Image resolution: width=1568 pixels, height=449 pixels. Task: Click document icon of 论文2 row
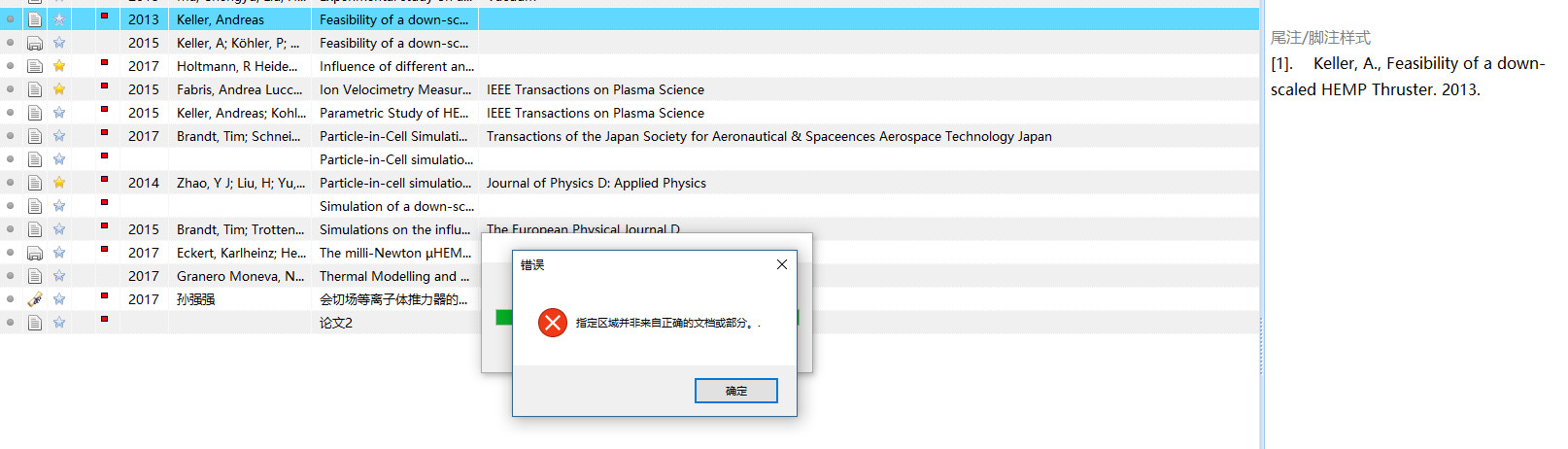point(35,323)
